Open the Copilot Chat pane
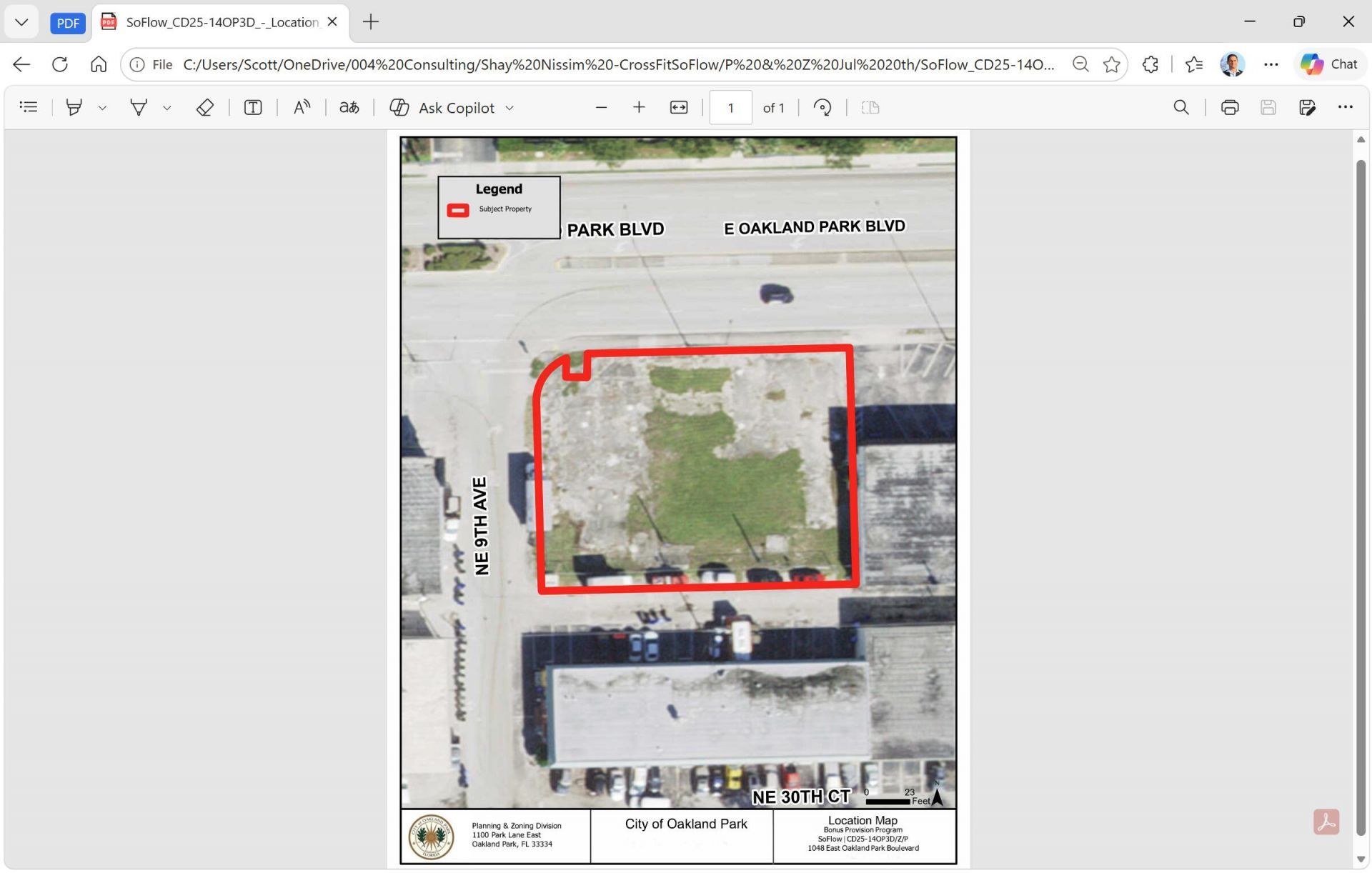This screenshot has height=873, width=1372. pos(1330,64)
